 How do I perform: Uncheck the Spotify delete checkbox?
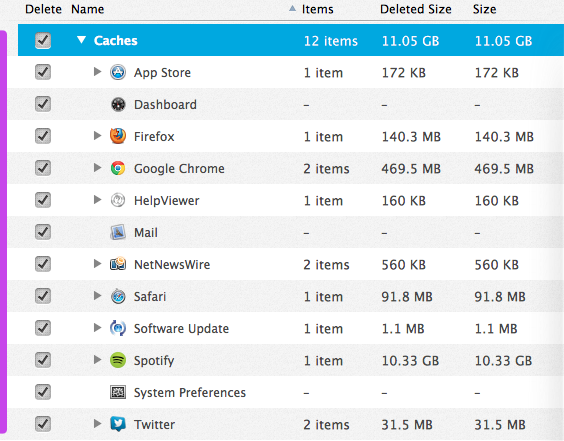[x=43, y=360]
